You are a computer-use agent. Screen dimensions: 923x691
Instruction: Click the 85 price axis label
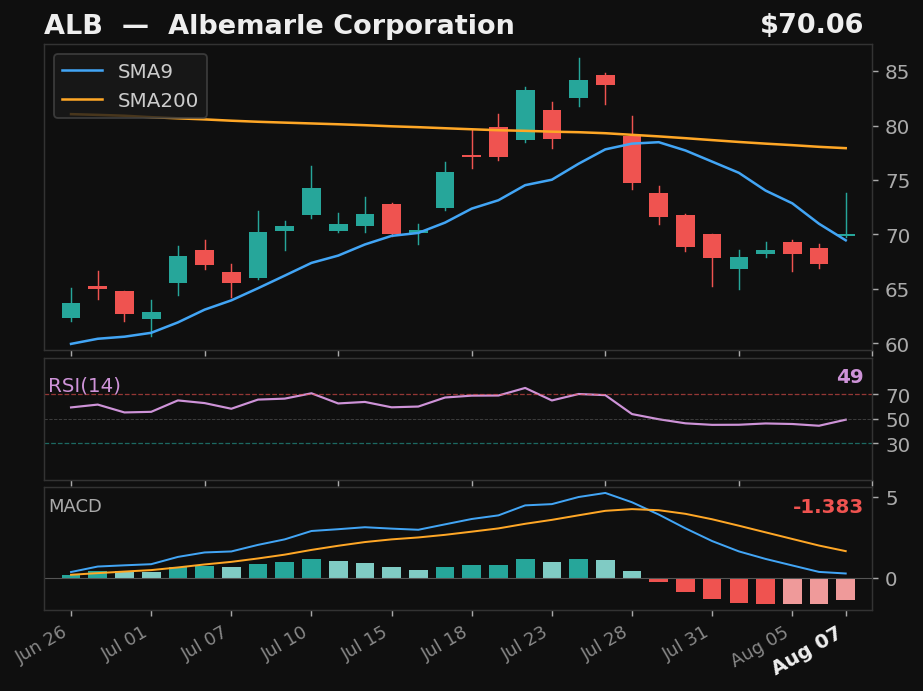tap(897, 72)
